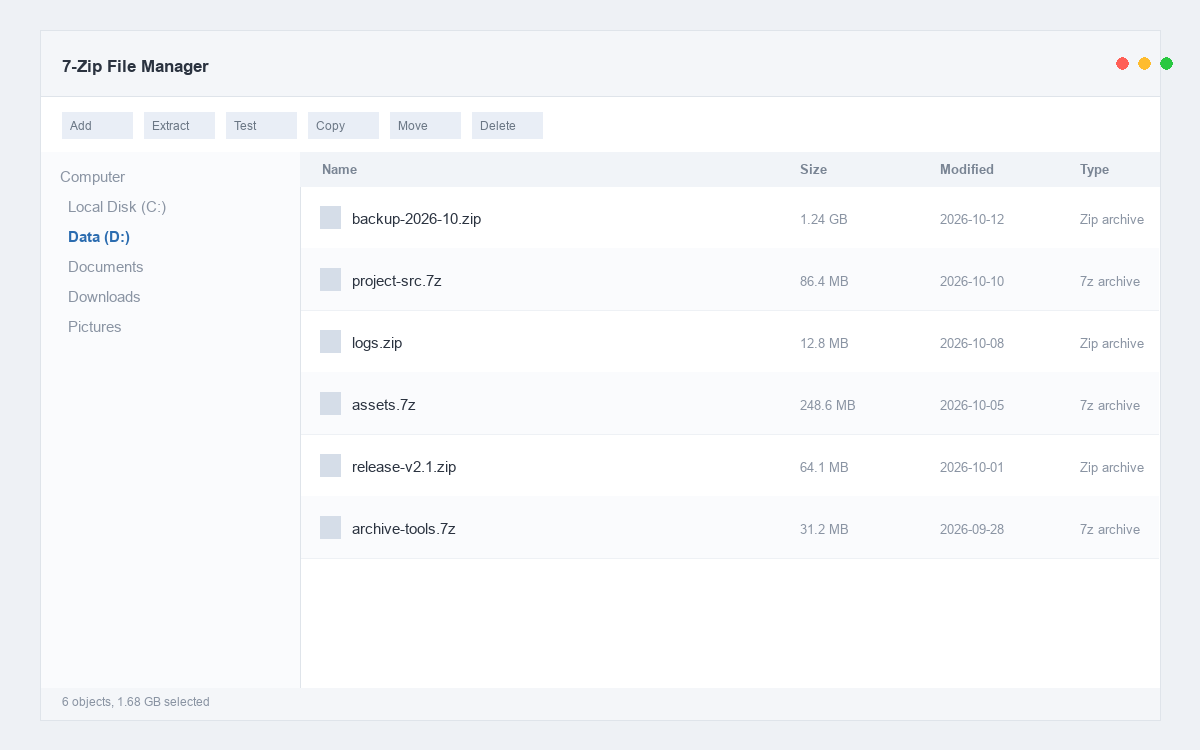Select the icon beside logs.zip
Viewport: 1200px width, 750px height.
[x=330, y=342]
